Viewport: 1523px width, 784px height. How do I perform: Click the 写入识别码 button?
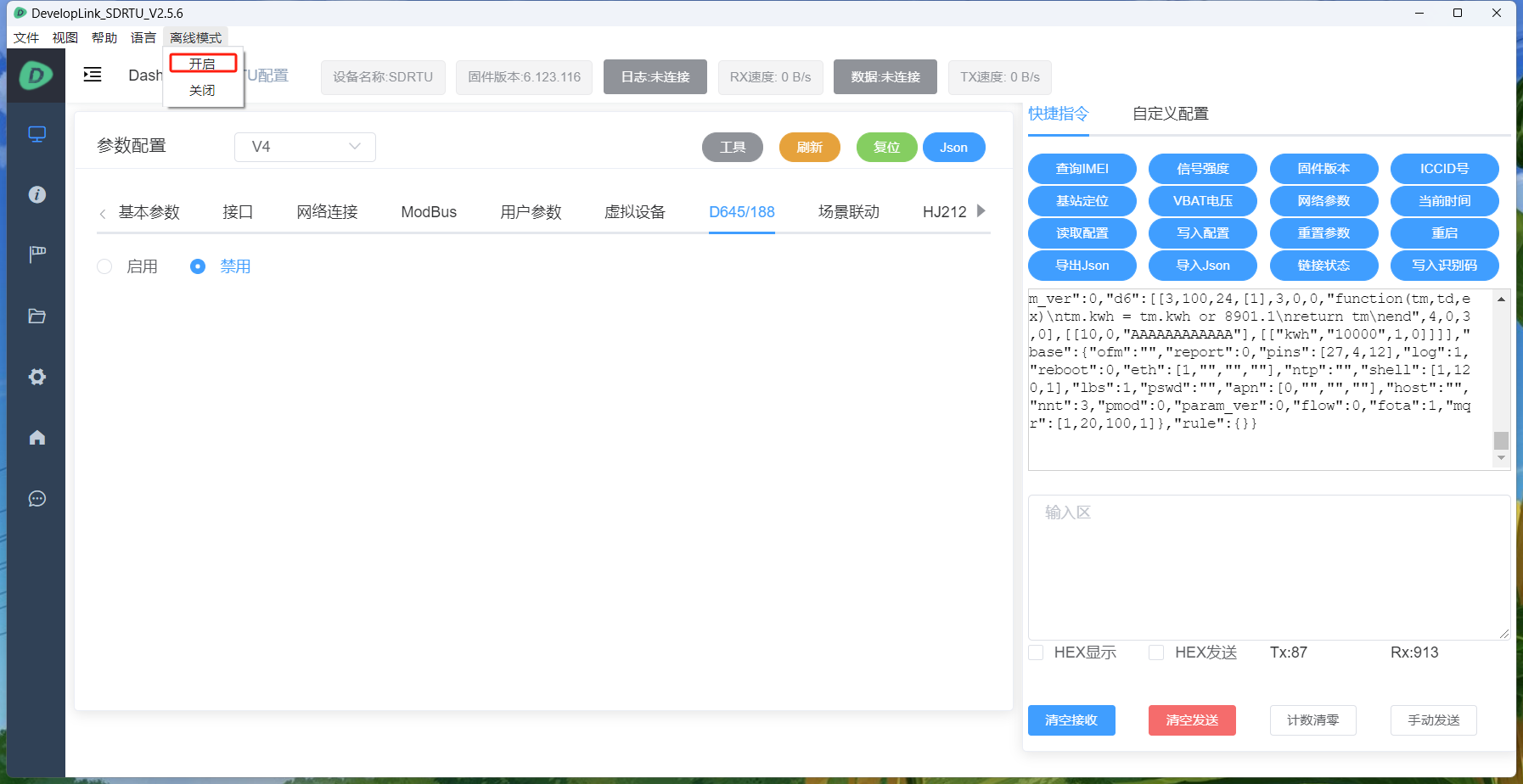1445,266
